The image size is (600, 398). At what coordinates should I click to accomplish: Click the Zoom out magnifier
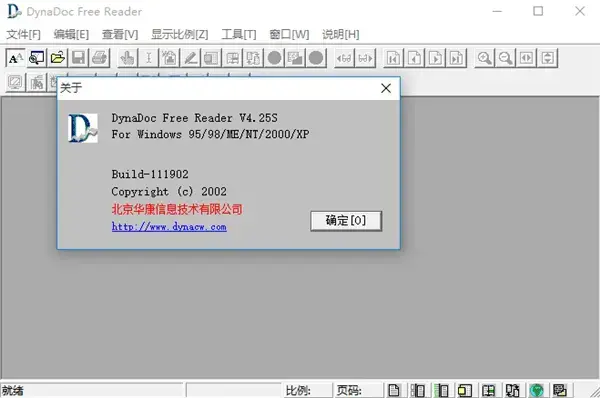pos(505,58)
